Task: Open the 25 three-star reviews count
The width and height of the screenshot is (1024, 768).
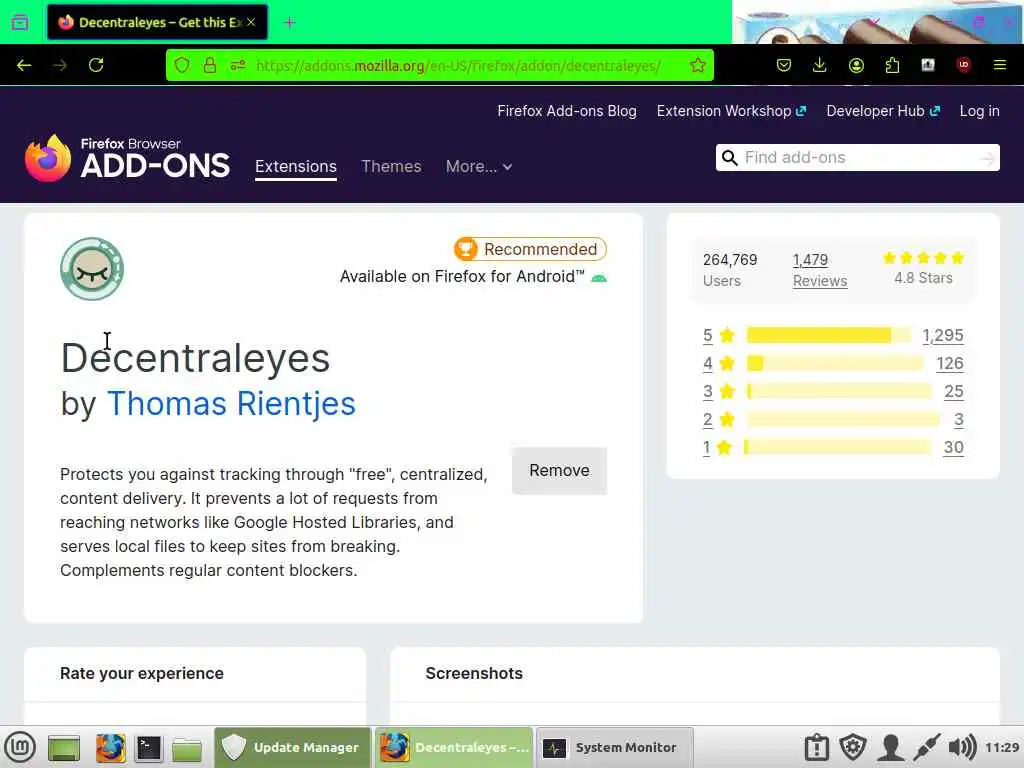Action: 953,391
